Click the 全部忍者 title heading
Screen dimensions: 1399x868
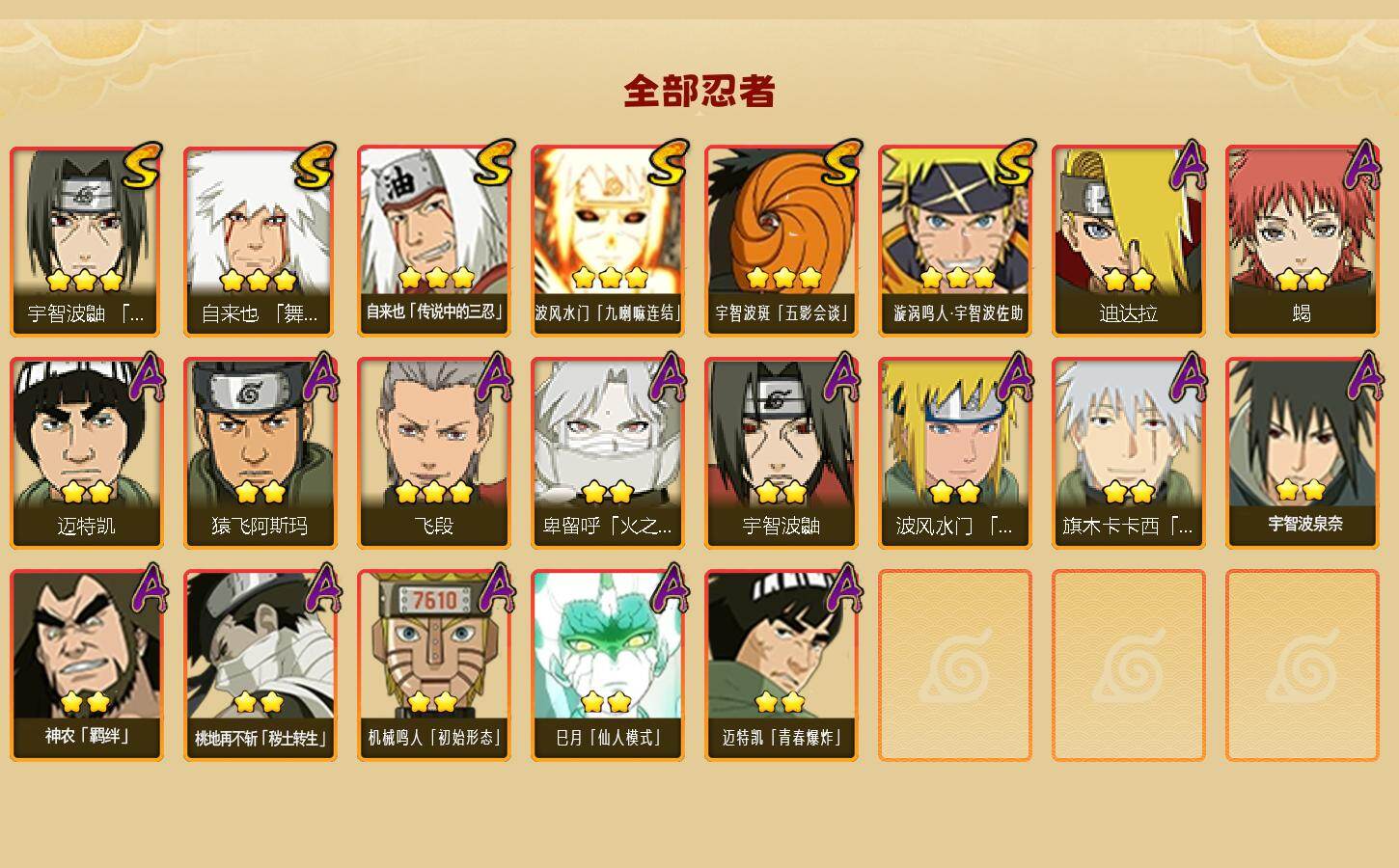[x=699, y=92]
